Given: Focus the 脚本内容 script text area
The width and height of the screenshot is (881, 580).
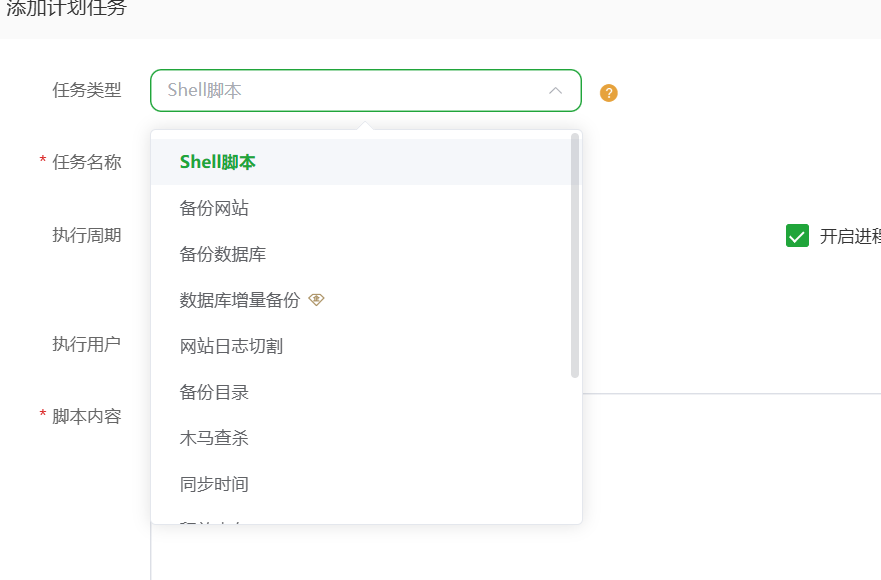Looking at the screenshot, I should (730, 480).
